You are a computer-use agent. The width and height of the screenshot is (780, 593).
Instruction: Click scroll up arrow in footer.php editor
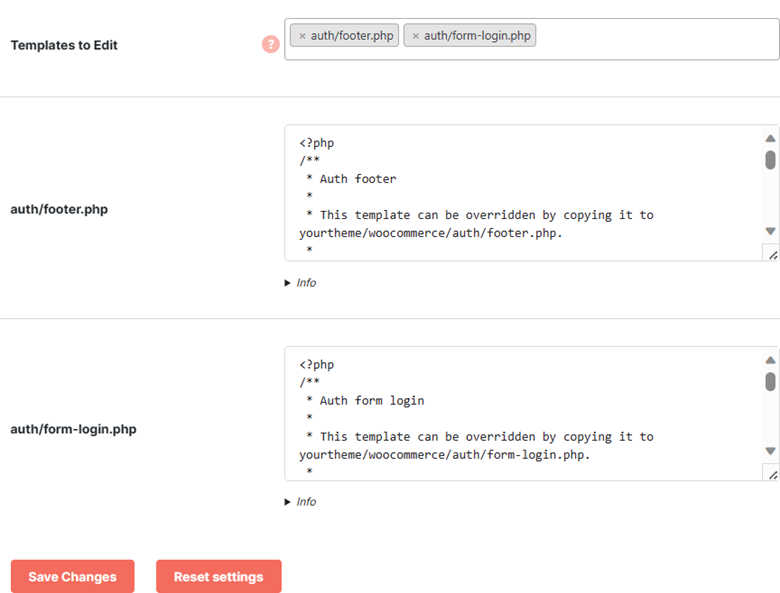tap(770, 138)
